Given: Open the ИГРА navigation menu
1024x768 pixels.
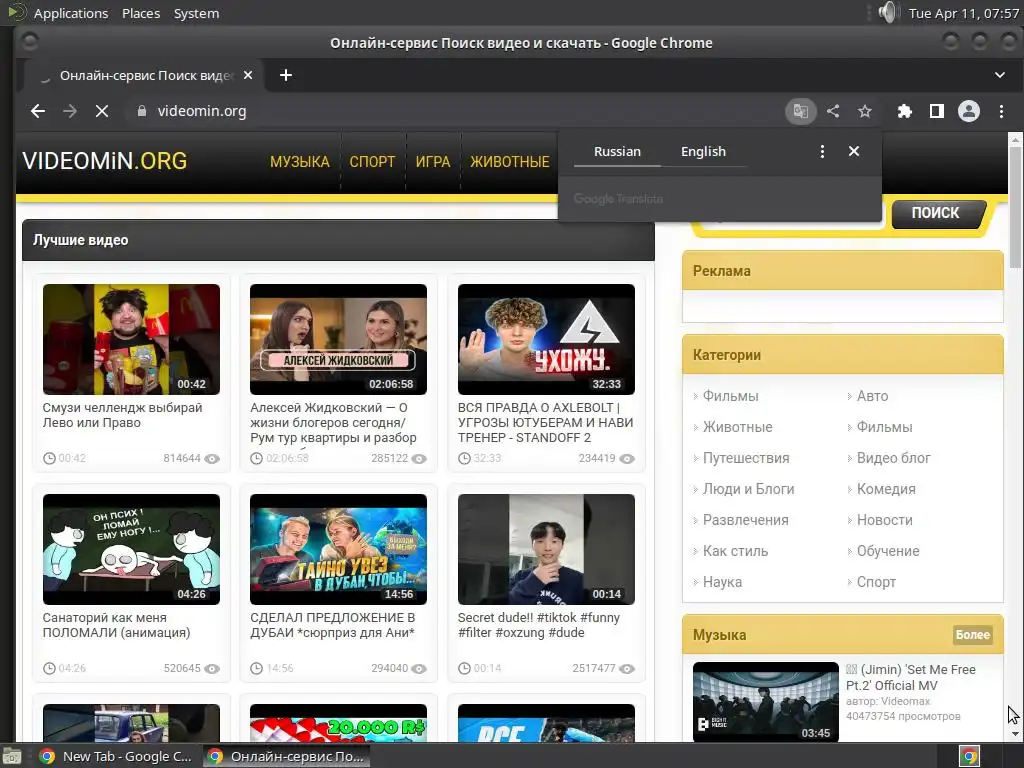Looking at the screenshot, I should click(433, 162).
